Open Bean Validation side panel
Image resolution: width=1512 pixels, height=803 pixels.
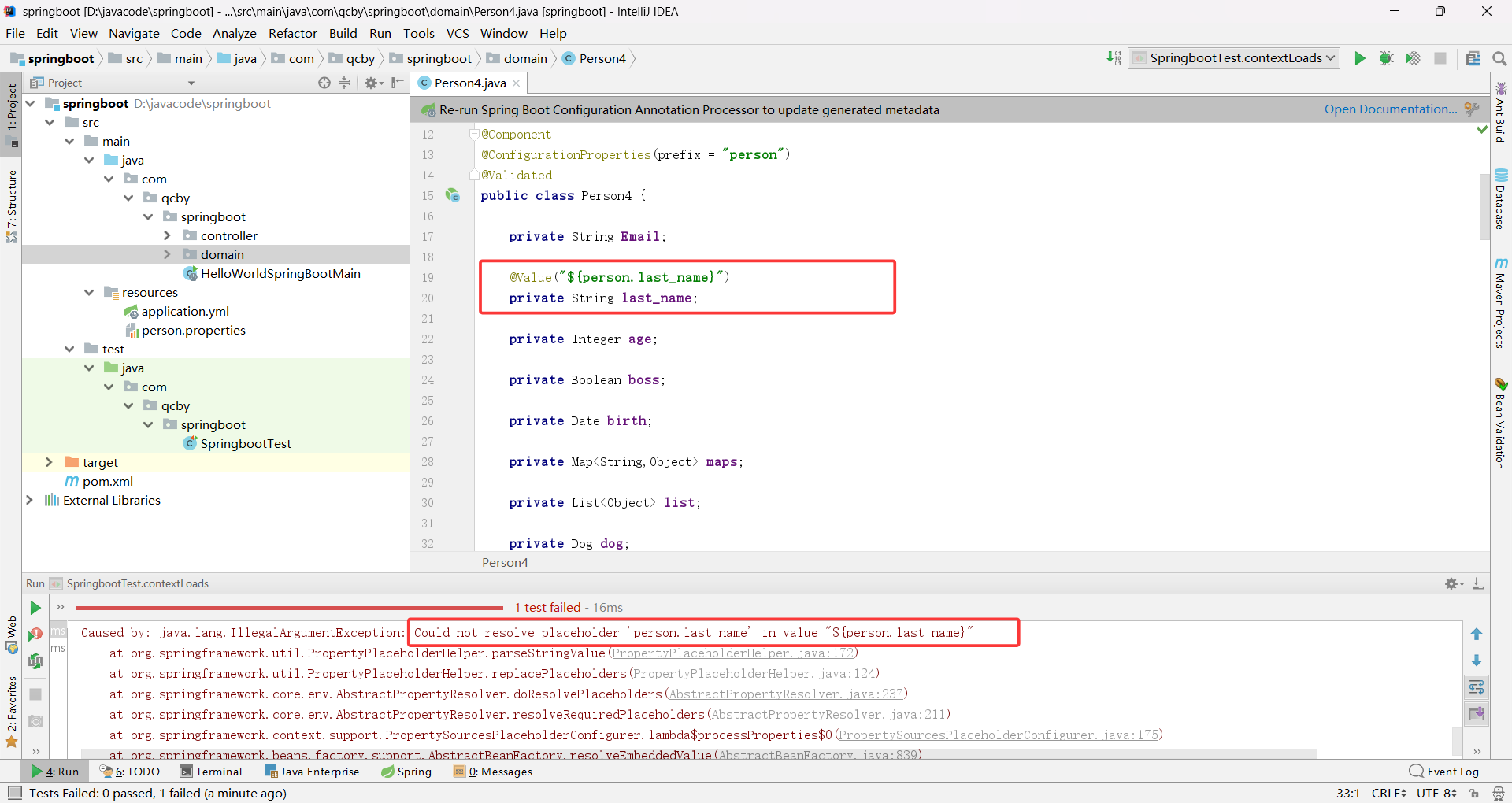coord(1501,424)
